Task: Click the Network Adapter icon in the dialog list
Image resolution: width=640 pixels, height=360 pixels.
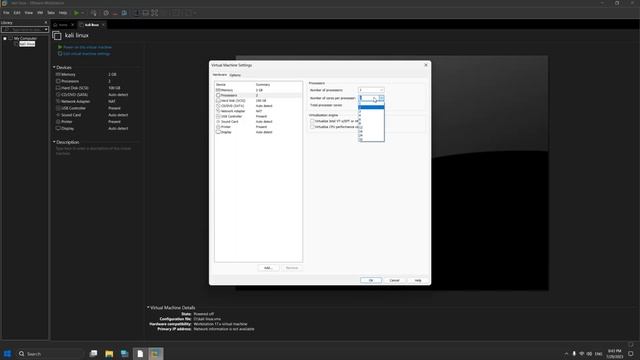Action: [x=218, y=111]
